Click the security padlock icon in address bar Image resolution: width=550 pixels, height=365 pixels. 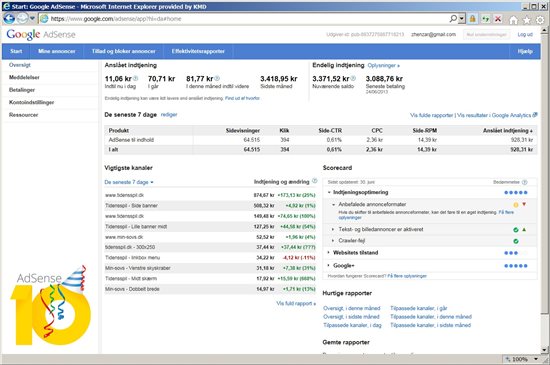coord(472,19)
